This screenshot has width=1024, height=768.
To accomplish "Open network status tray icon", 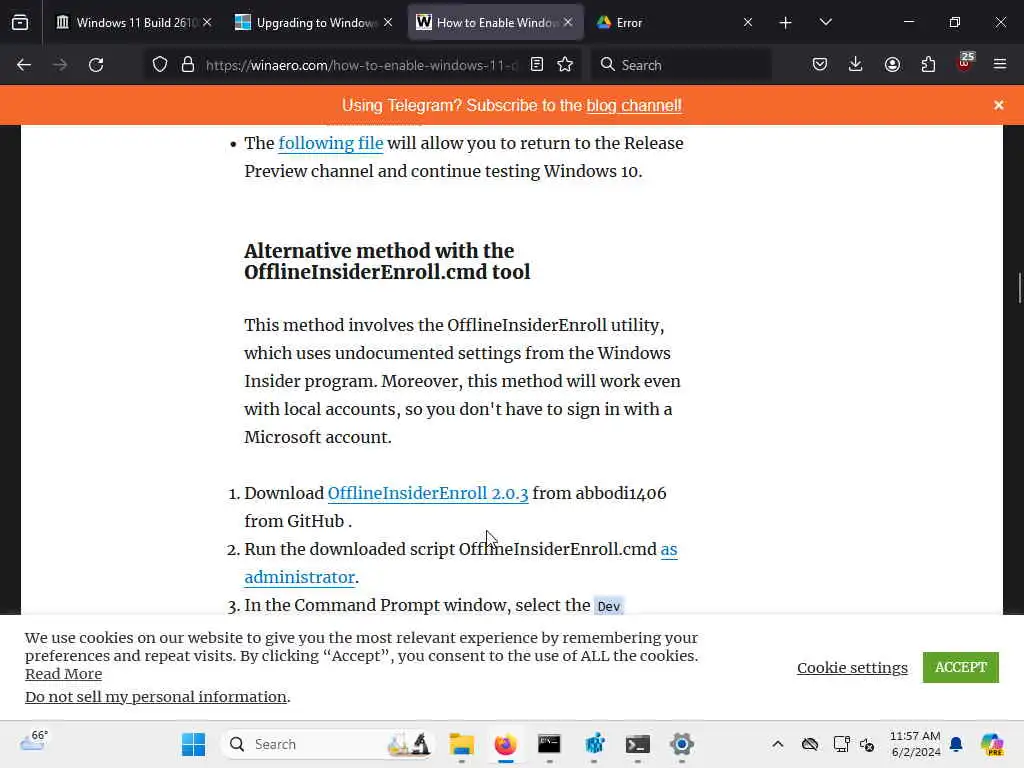I will (x=841, y=744).
